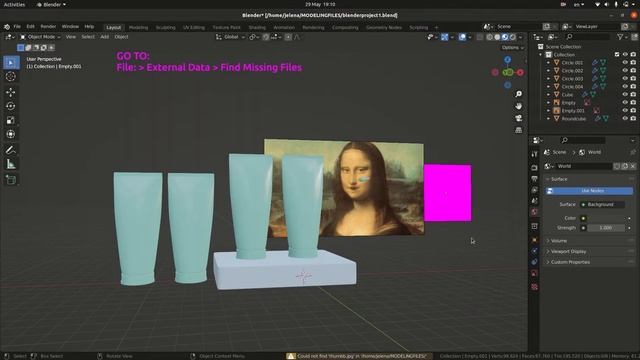
Task: Select the Measure tool
Action: 11,164
